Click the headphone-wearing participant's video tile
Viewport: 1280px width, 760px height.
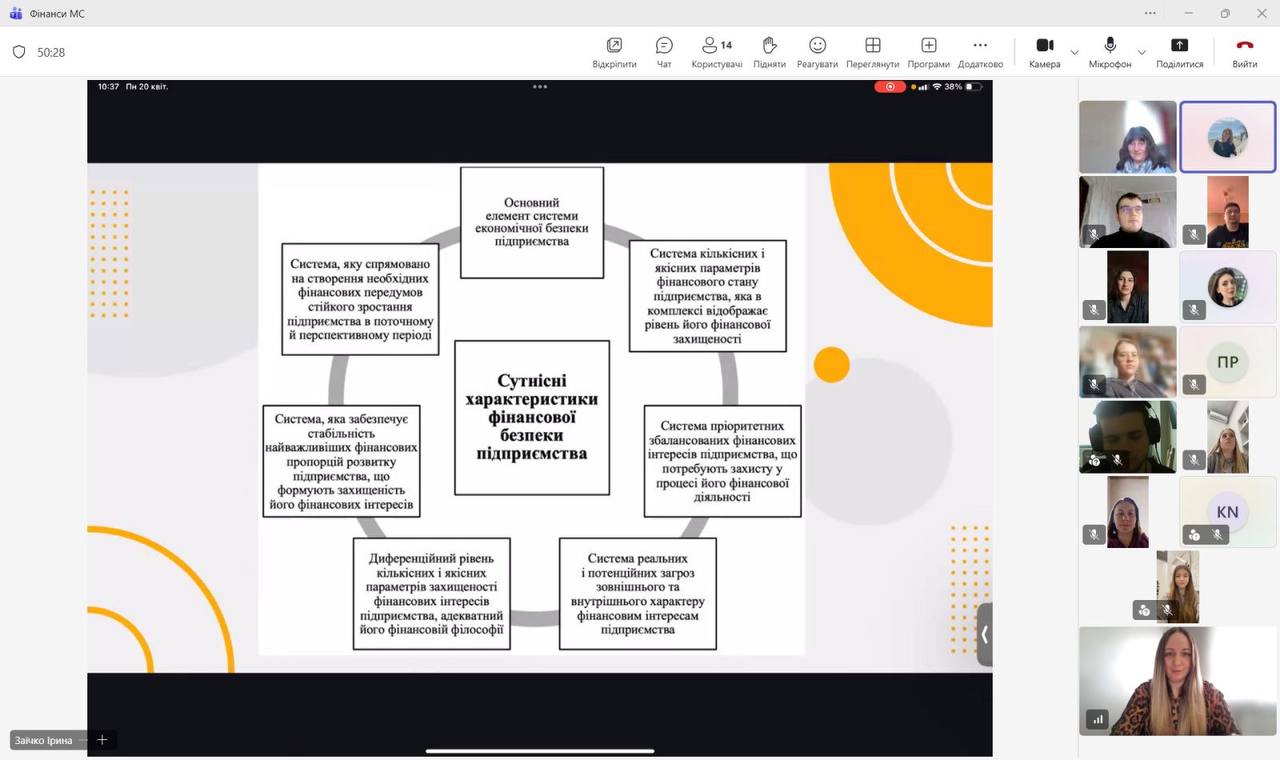coord(1127,437)
